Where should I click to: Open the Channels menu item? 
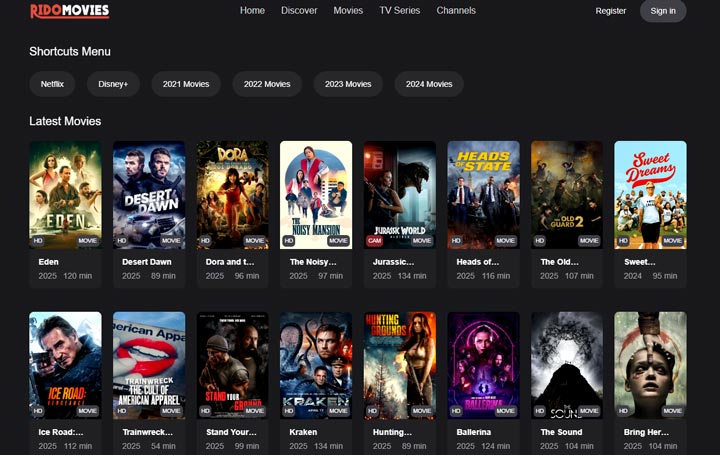pos(456,11)
